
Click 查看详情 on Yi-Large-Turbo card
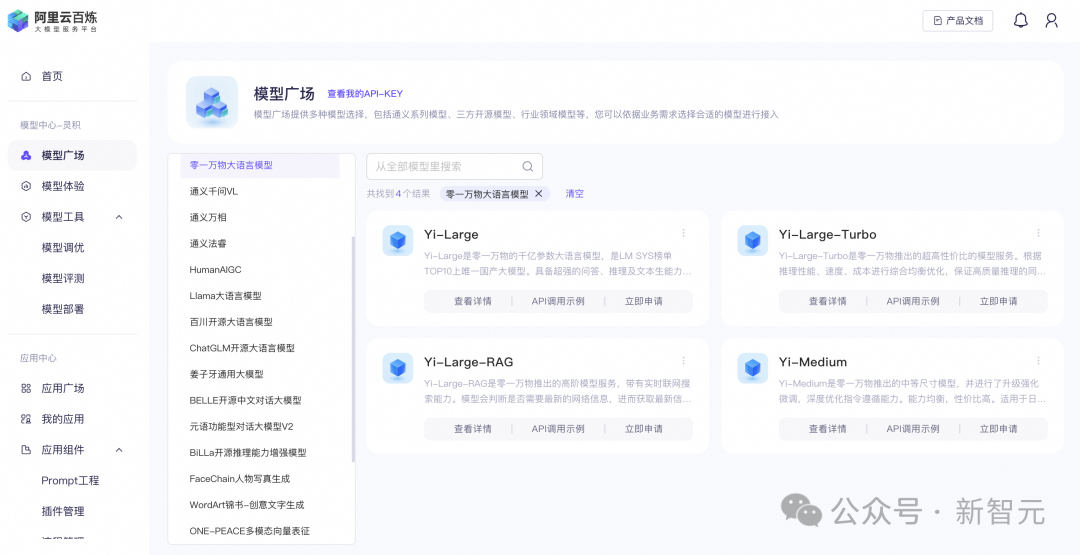[827, 302]
